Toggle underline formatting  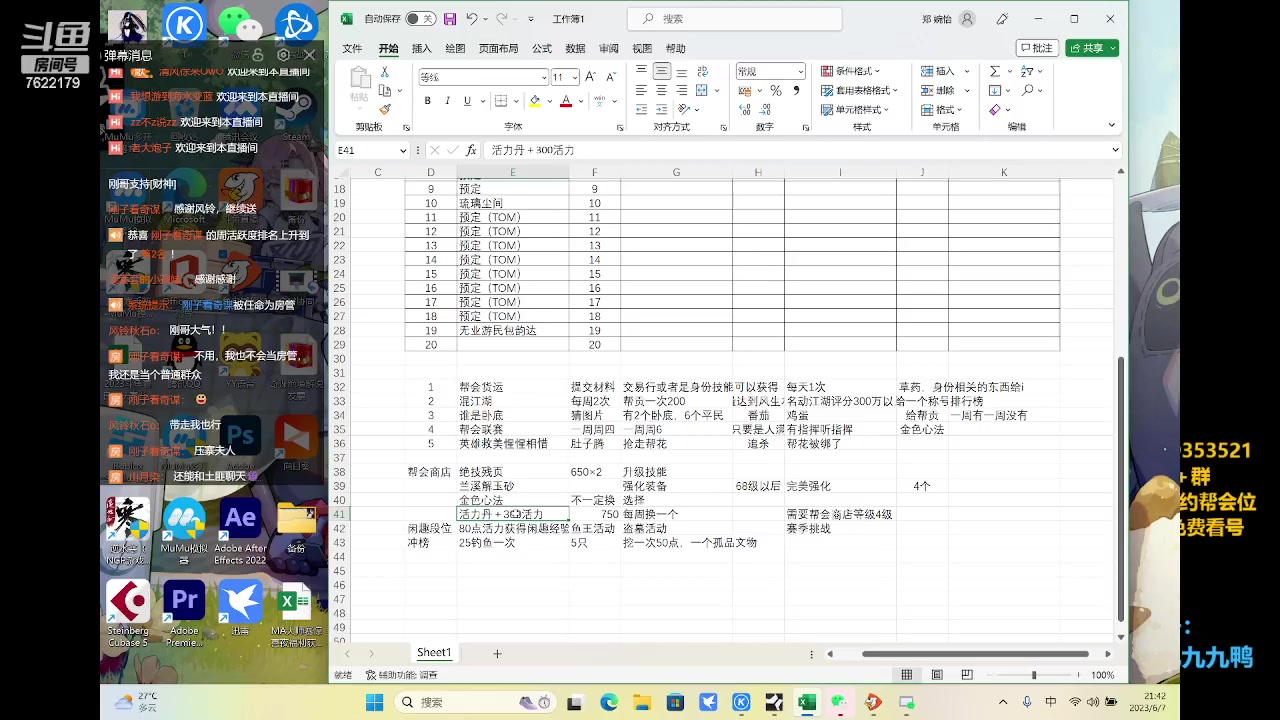click(x=466, y=101)
